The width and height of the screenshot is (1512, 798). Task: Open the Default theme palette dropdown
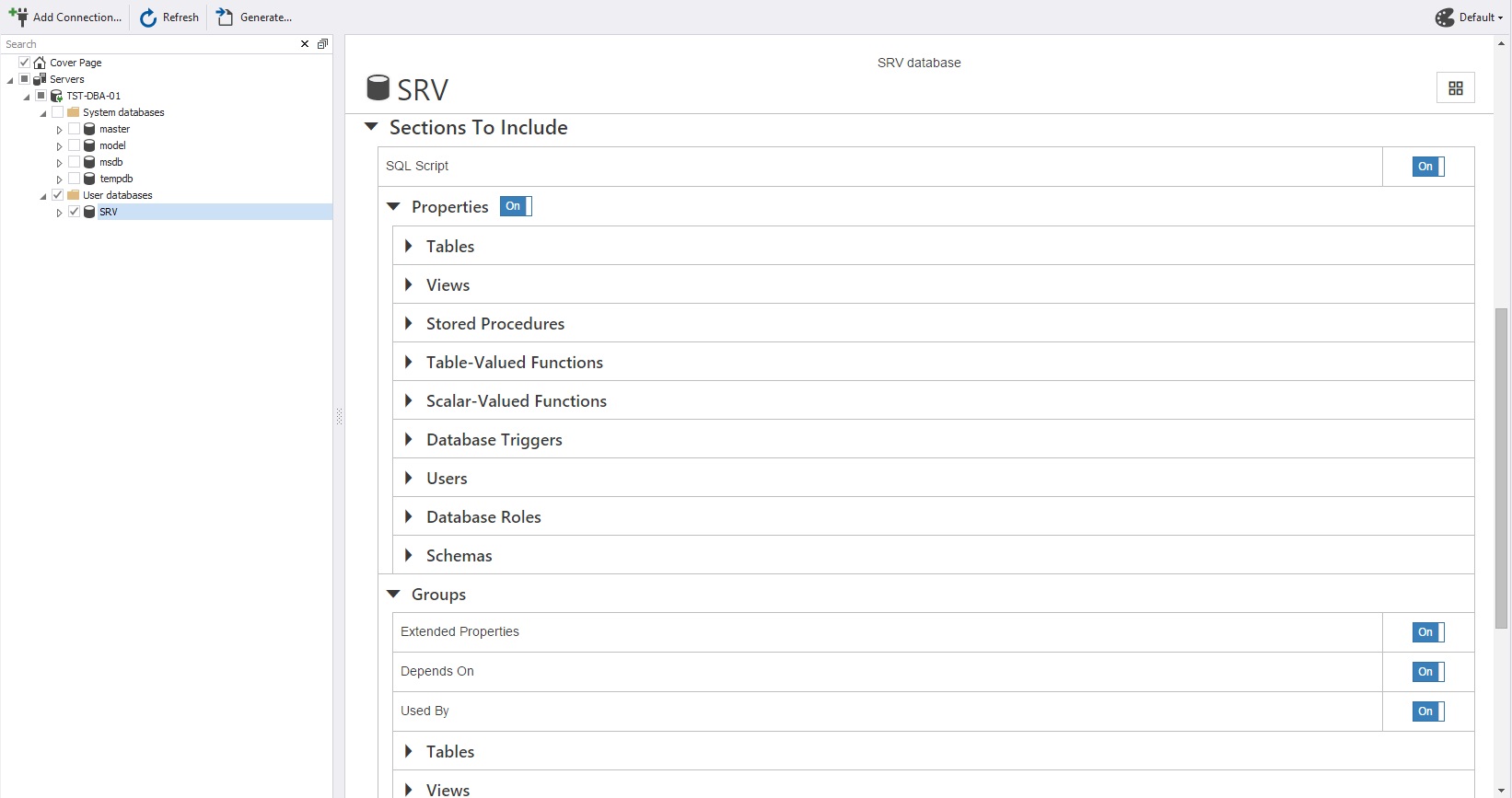1469,17
